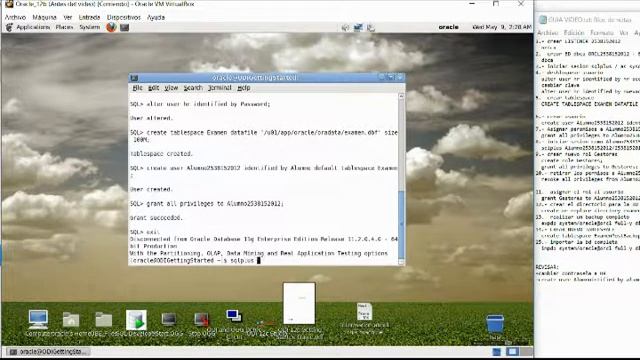Open the OBE_Files folder on desktop

tap(104, 320)
